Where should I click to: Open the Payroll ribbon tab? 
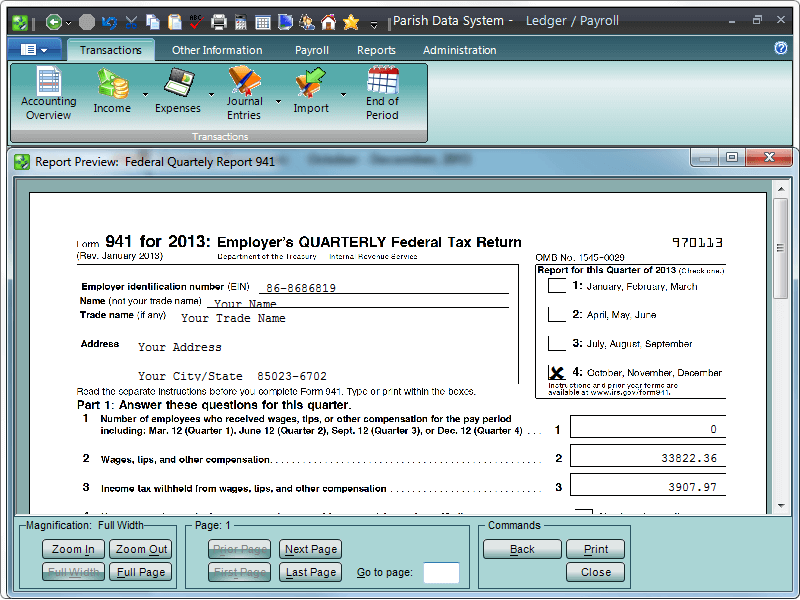coord(312,50)
